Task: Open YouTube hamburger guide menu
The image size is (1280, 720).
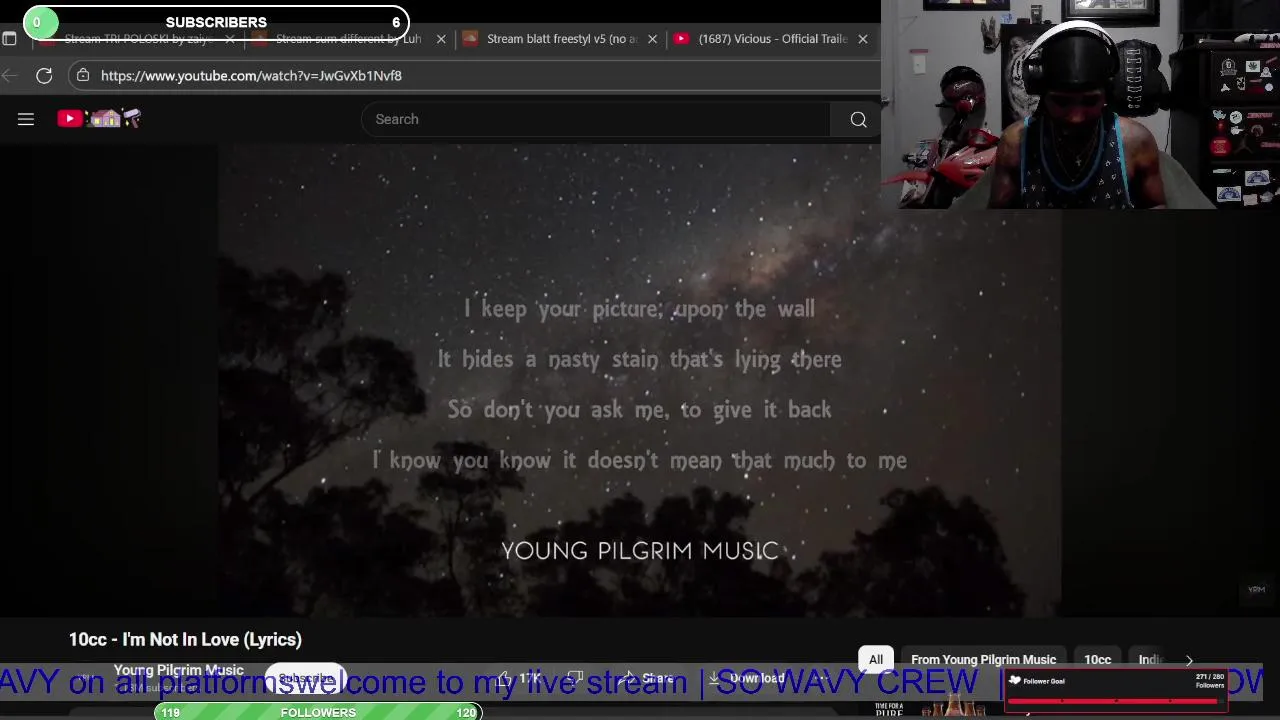Action: (26, 119)
